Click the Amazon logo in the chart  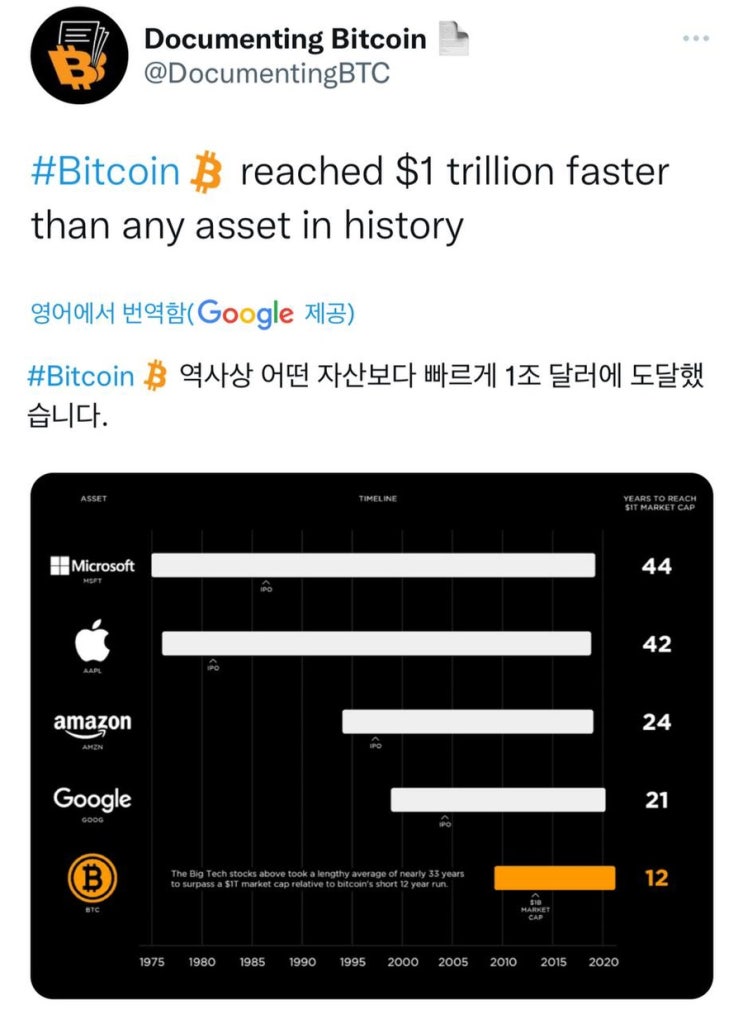click(92, 722)
